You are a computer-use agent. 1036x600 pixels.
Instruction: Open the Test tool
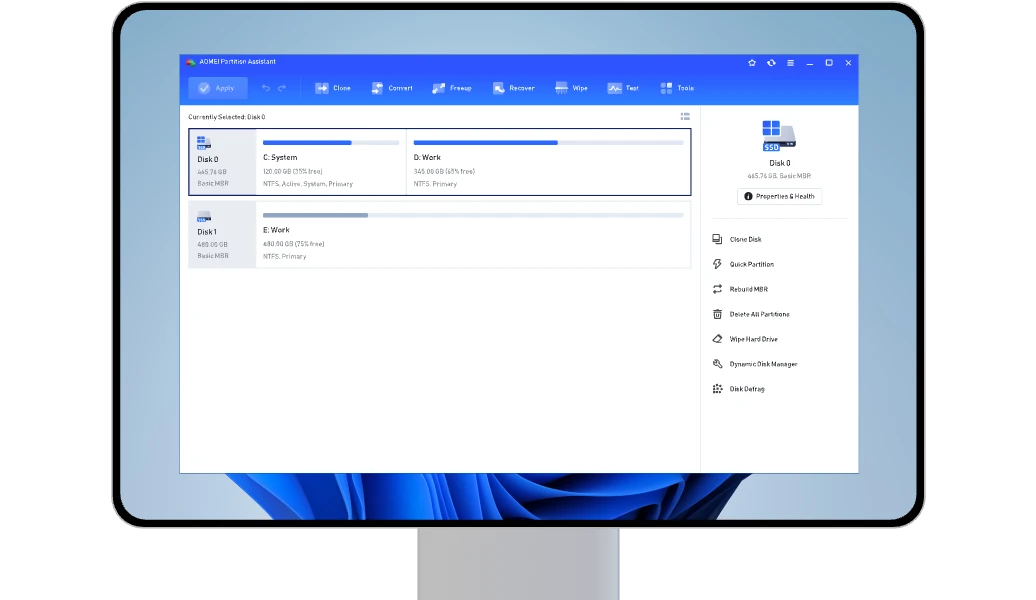click(x=614, y=88)
